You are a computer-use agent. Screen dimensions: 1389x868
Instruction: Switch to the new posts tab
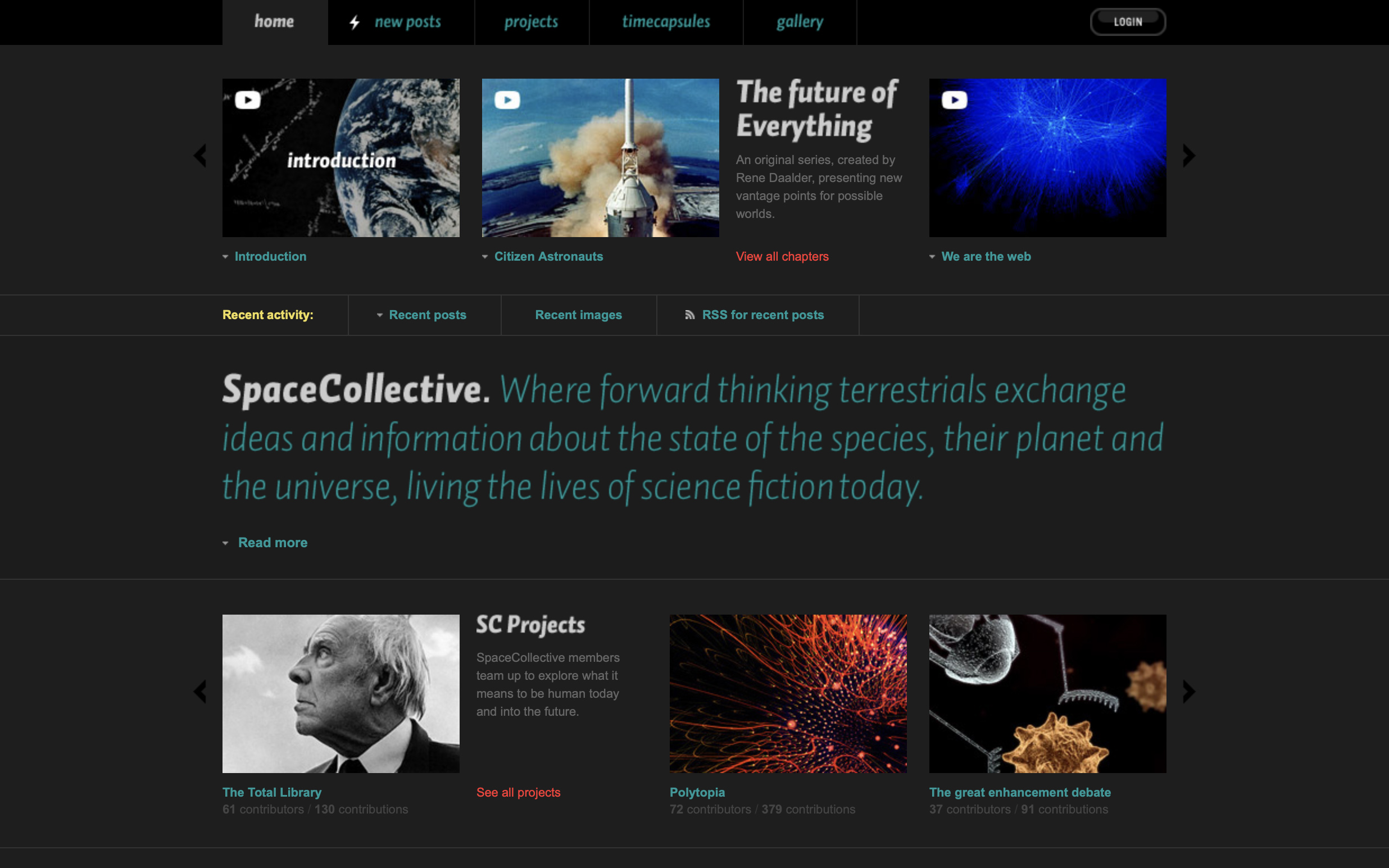pos(401,22)
